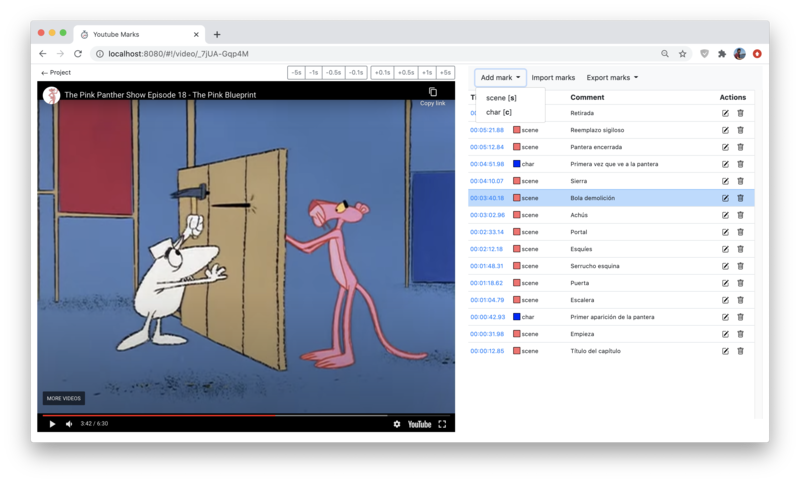Open a new browser tab

click(x=217, y=34)
